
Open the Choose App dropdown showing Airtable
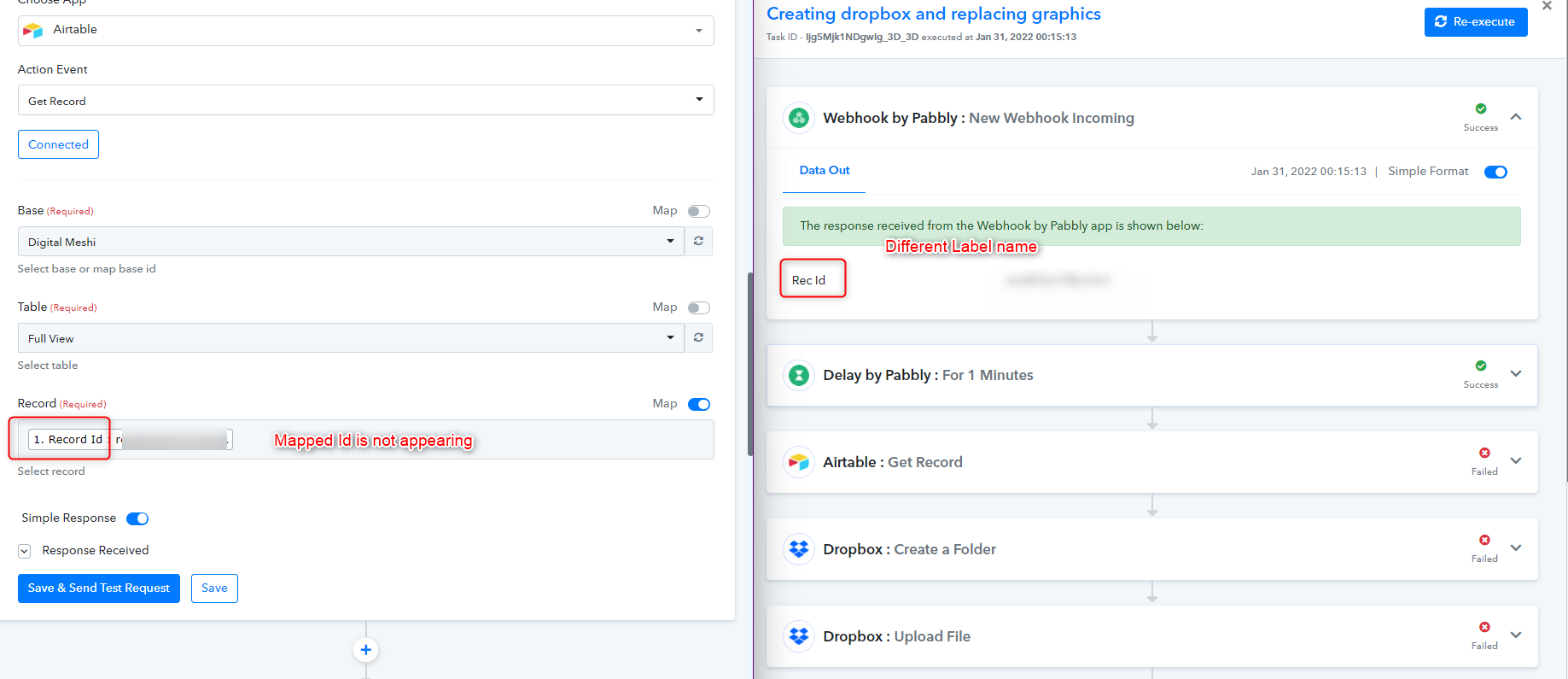point(365,31)
